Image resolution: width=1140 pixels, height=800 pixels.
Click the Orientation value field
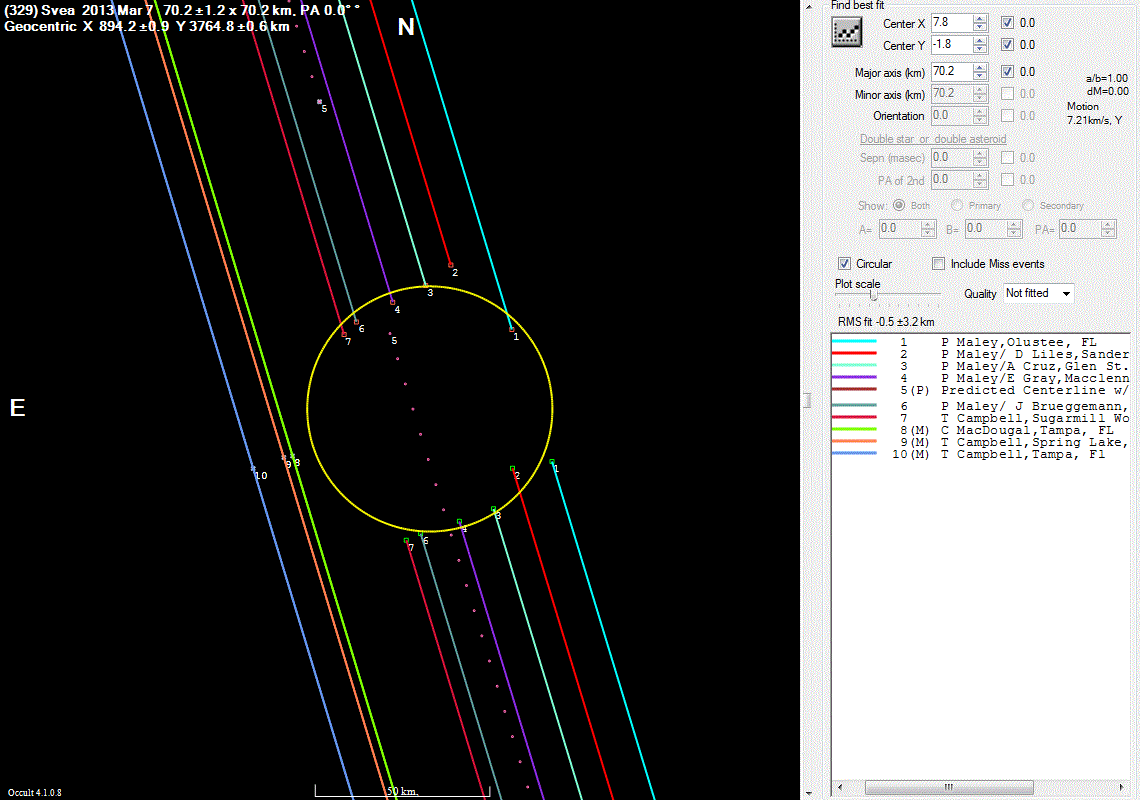[952, 115]
